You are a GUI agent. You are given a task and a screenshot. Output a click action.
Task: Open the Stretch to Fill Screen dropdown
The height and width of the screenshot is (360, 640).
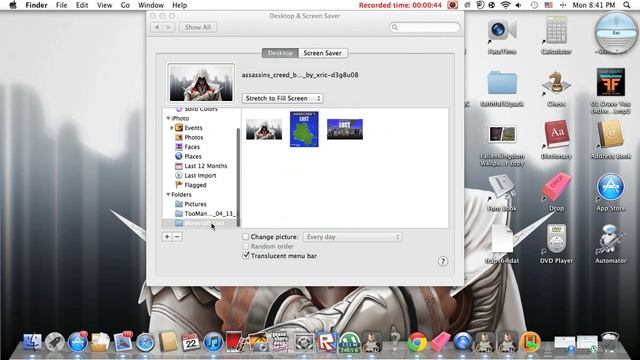[282, 98]
